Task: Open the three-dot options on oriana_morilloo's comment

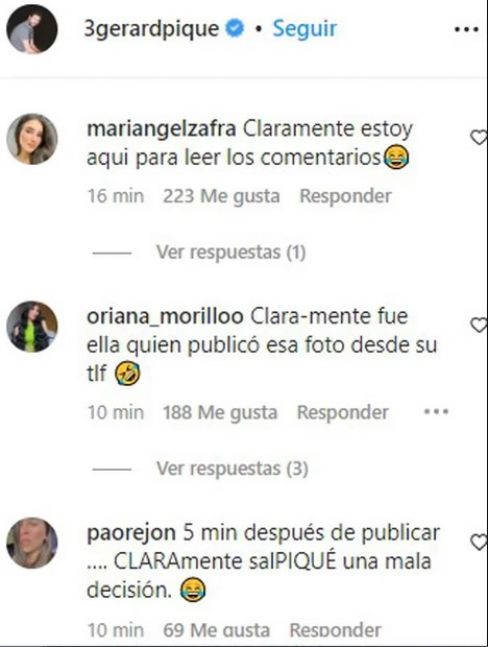Action: point(436,411)
